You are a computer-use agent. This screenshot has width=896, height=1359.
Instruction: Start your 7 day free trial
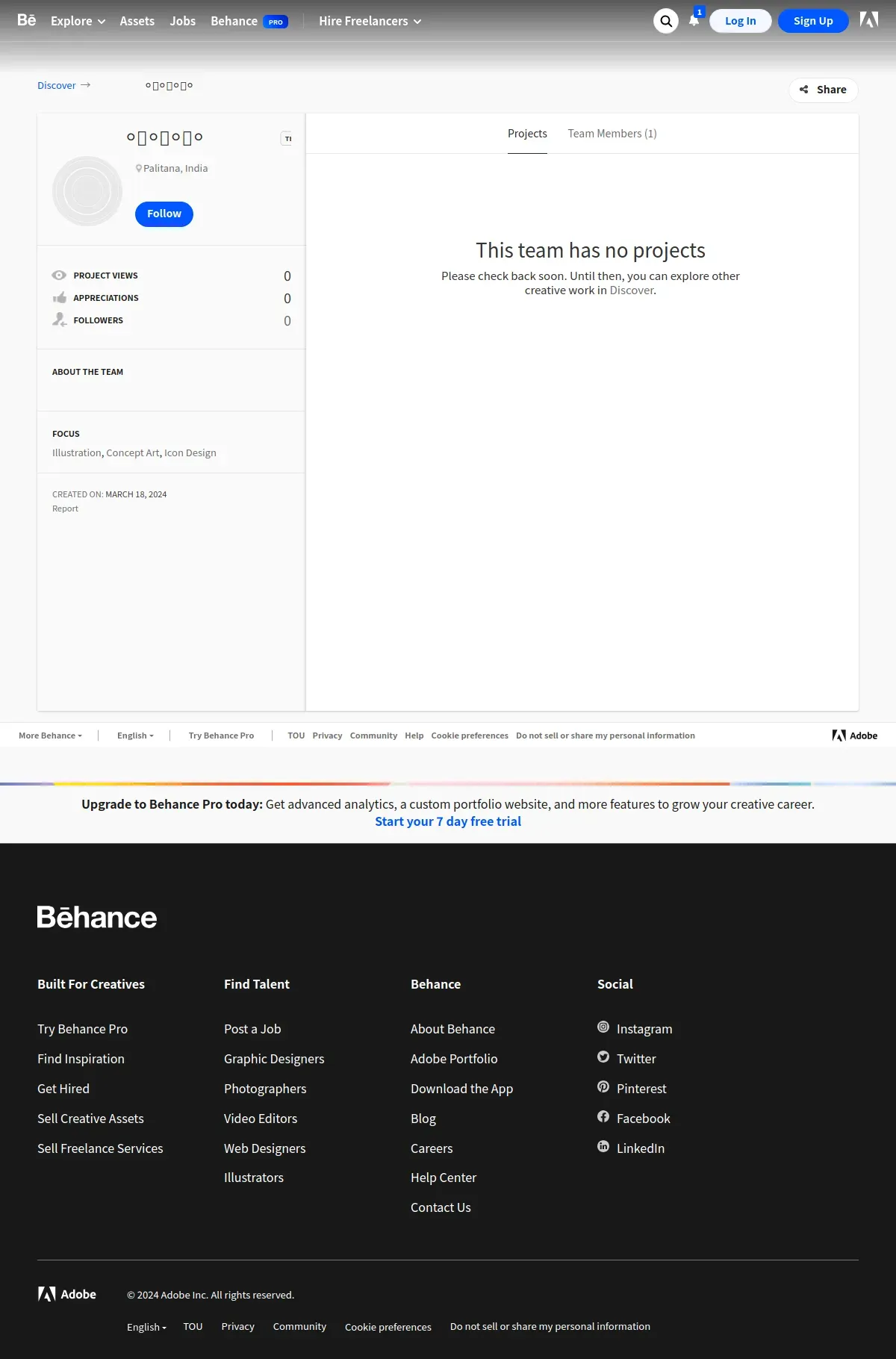click(448, 821)
